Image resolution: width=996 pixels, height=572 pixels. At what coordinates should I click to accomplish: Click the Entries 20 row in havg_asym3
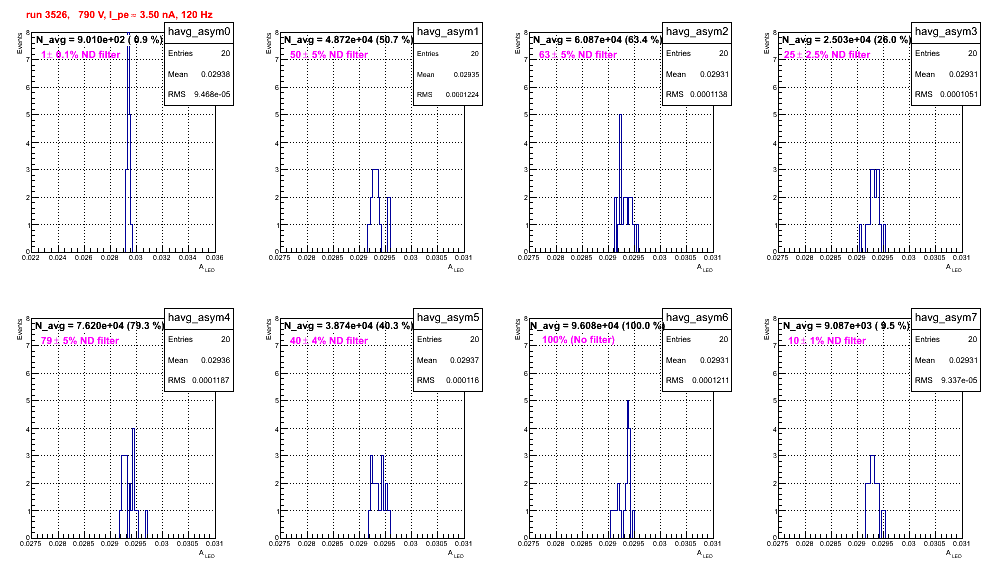point(946,53)
